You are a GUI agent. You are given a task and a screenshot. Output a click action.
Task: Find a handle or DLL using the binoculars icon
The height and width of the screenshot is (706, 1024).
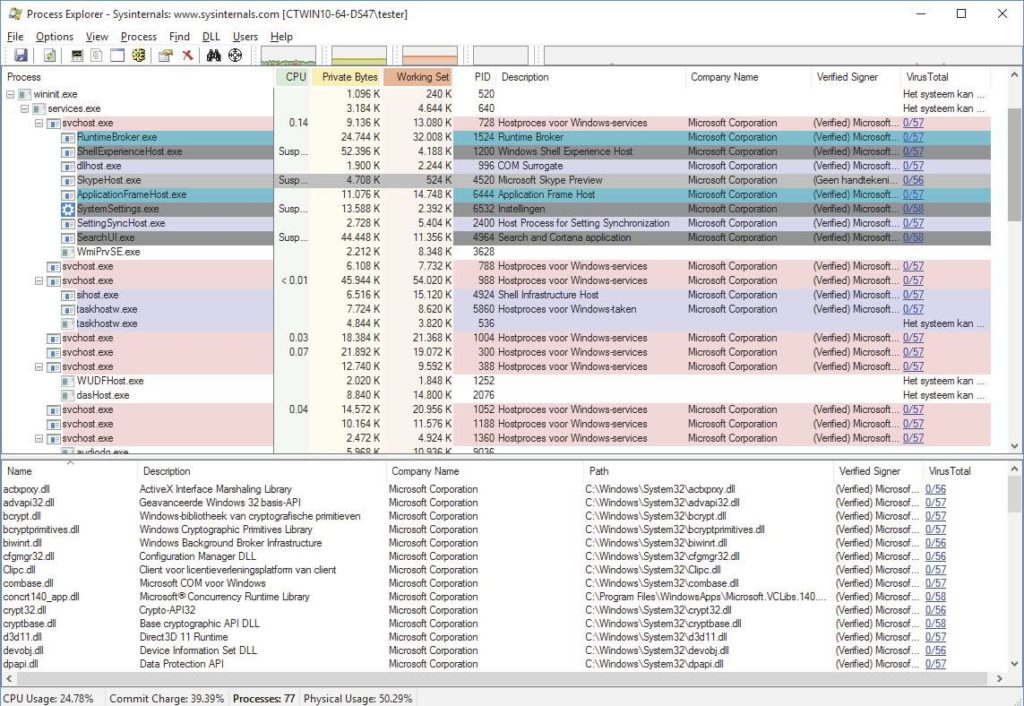212,55
